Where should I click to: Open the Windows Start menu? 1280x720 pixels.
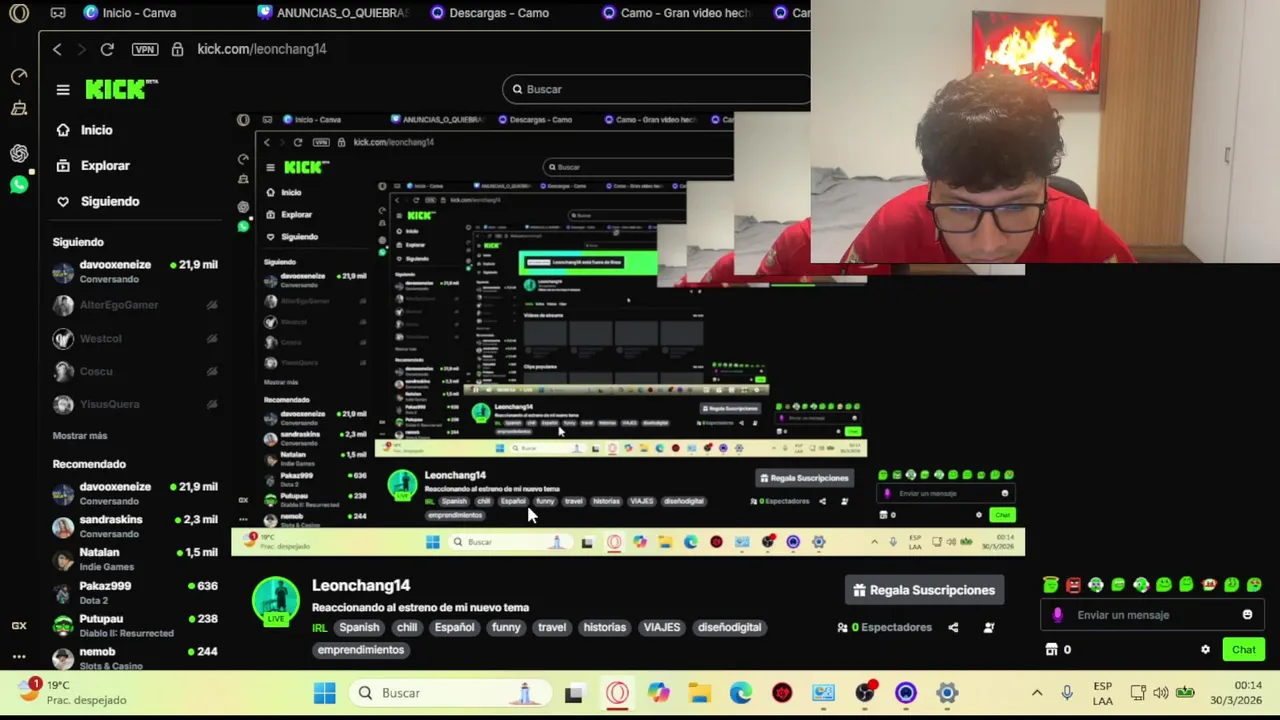[x=324, y=693]
